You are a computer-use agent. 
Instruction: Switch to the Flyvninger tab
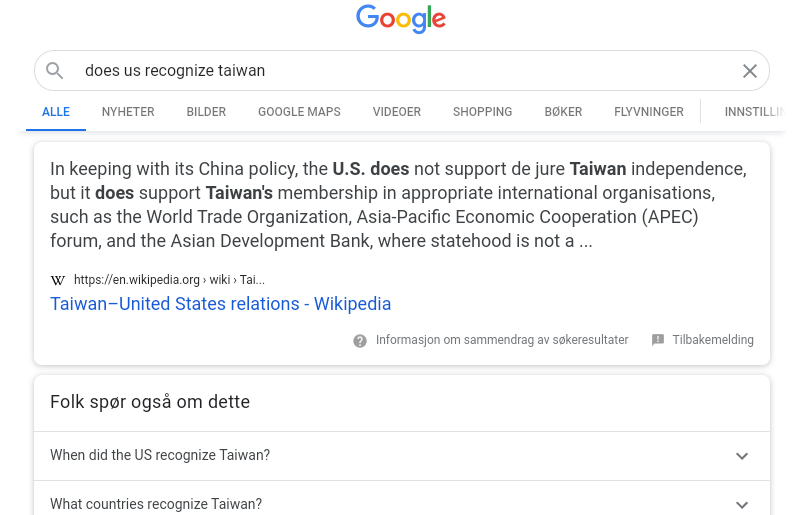[649, 112]
